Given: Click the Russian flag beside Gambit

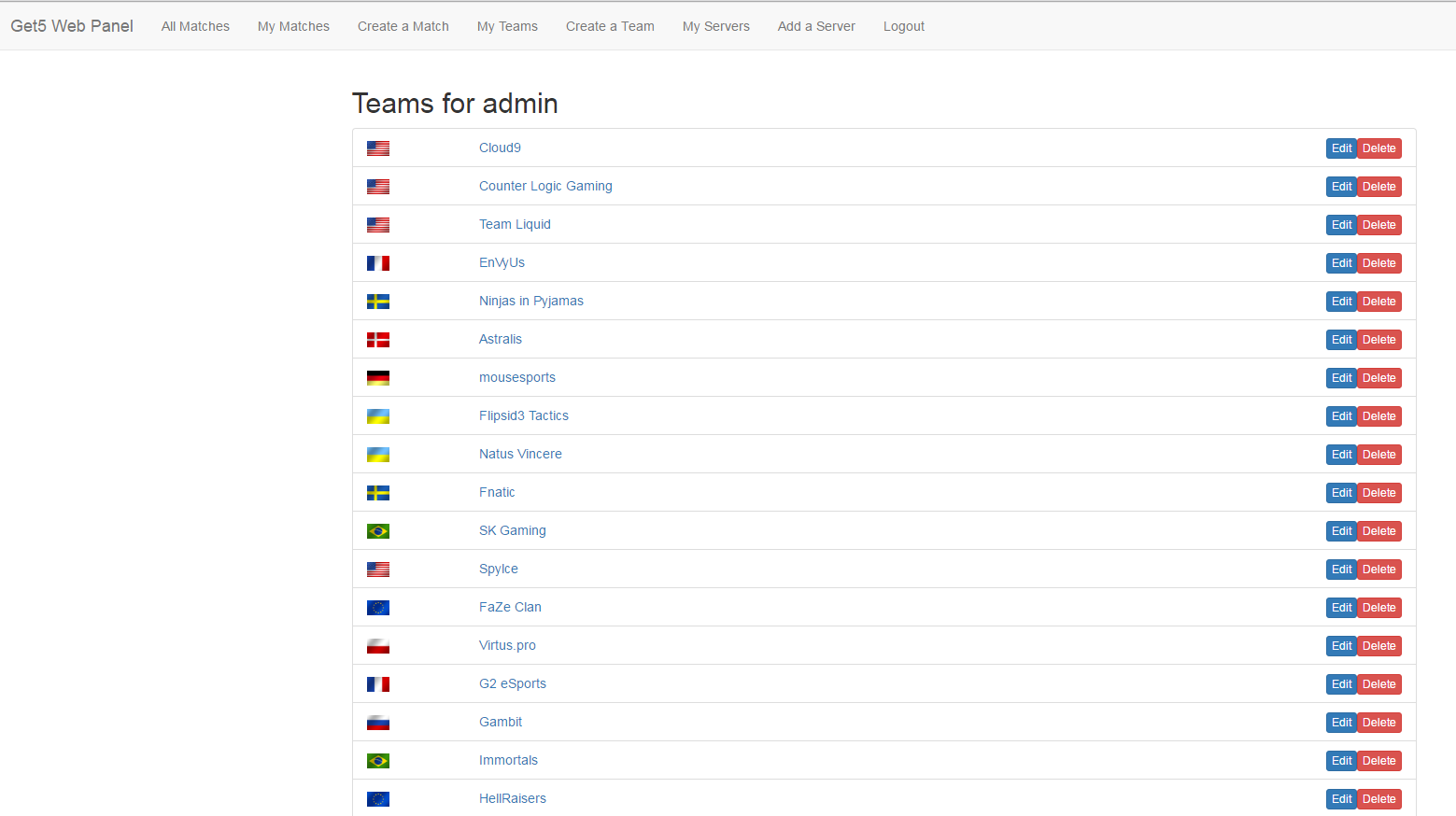Looking at the screenshot, I should 378,723.
